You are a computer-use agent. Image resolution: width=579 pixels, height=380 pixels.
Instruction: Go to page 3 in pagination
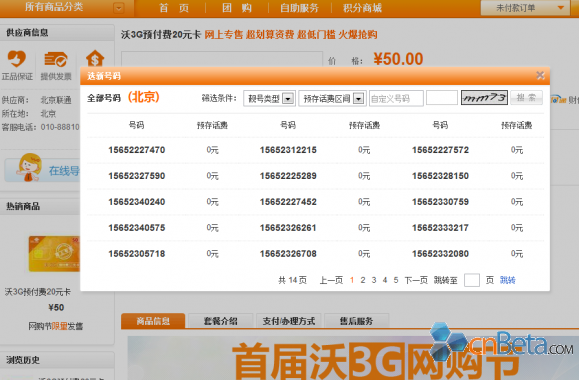[x=374, y=280]
